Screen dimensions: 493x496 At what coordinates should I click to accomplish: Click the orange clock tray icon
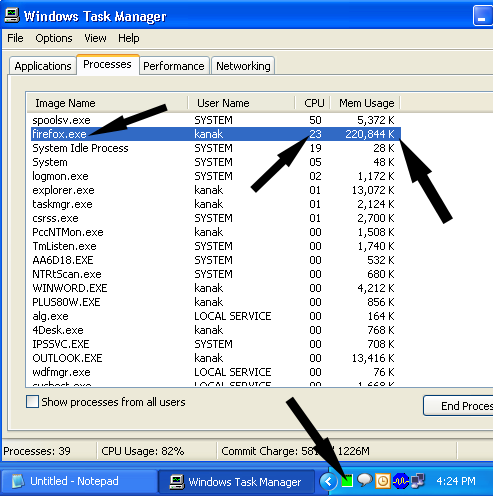(383, 481)
